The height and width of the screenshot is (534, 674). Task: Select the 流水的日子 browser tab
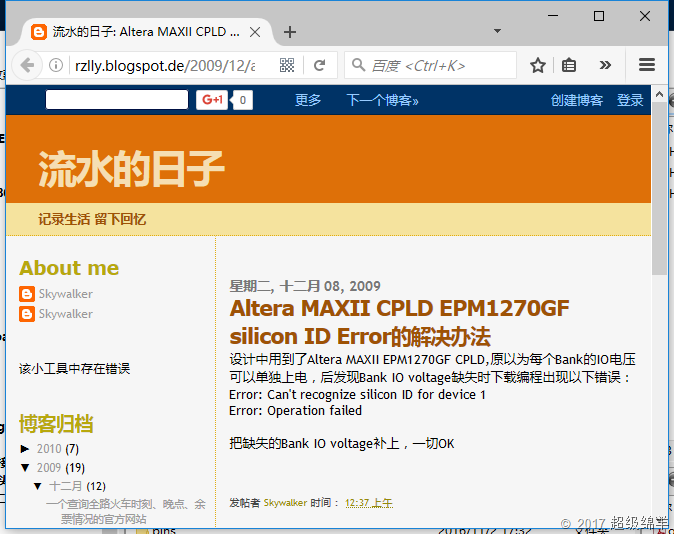click(x=140, y=31)
